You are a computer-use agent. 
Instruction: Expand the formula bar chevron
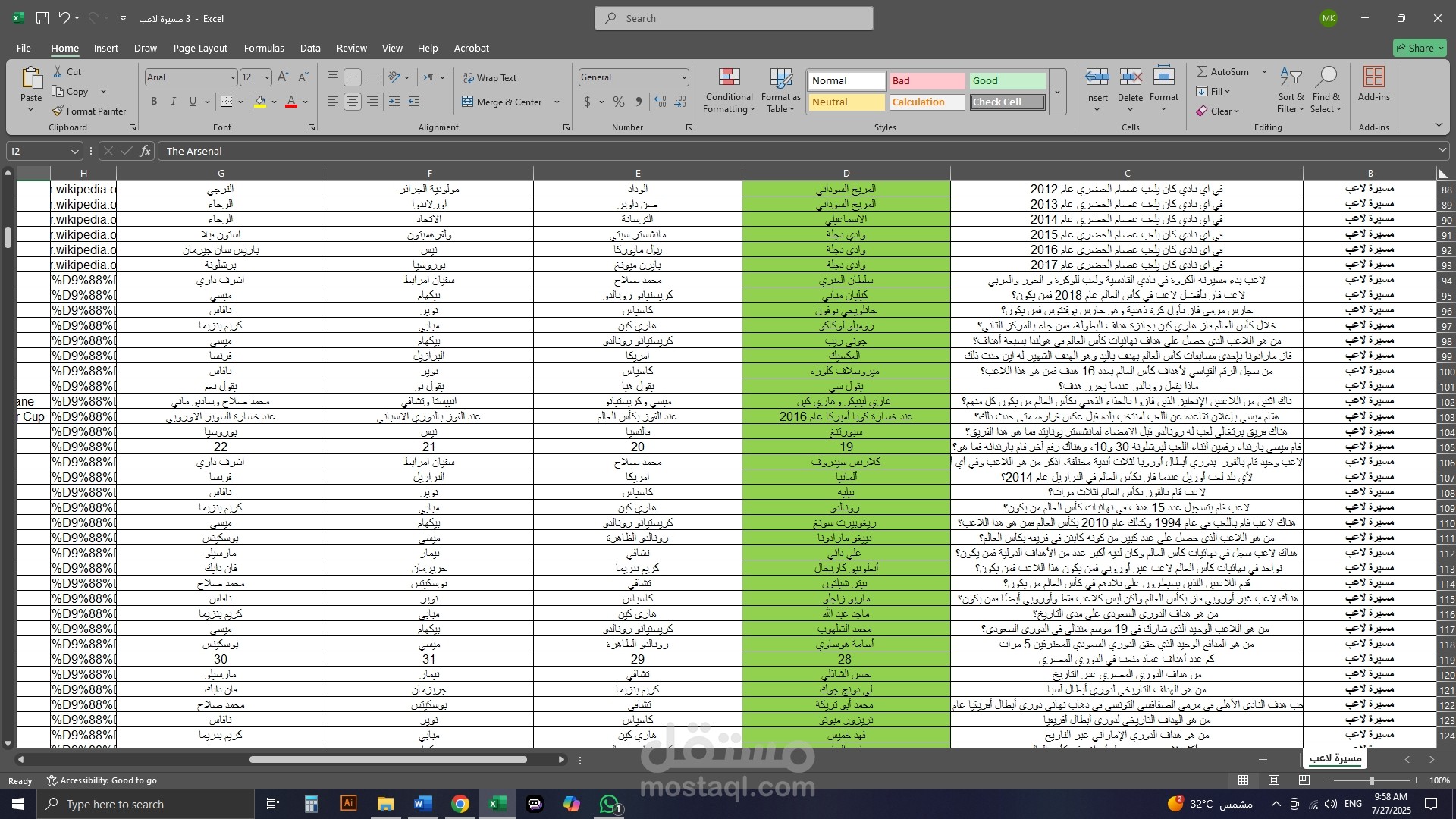1442,151
